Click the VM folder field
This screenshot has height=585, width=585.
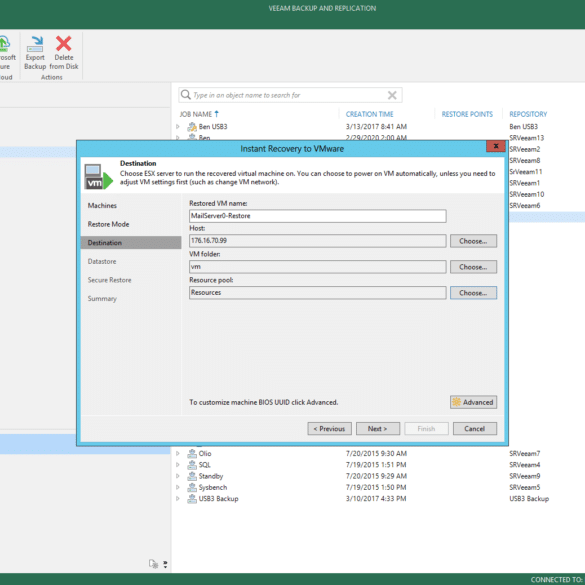click(x=317, y=267)
